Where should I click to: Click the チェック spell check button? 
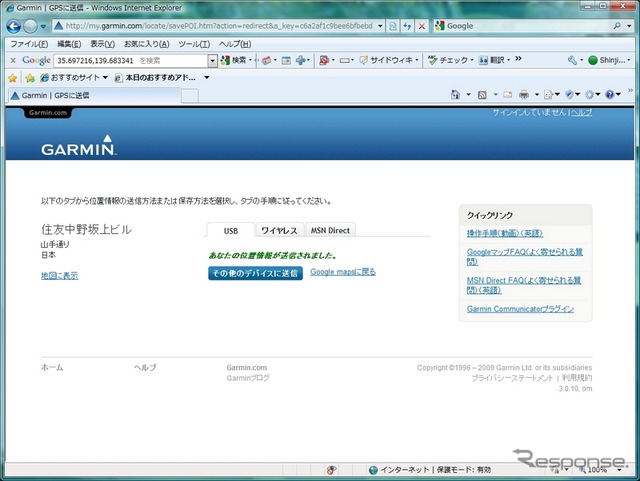[450, 60]
